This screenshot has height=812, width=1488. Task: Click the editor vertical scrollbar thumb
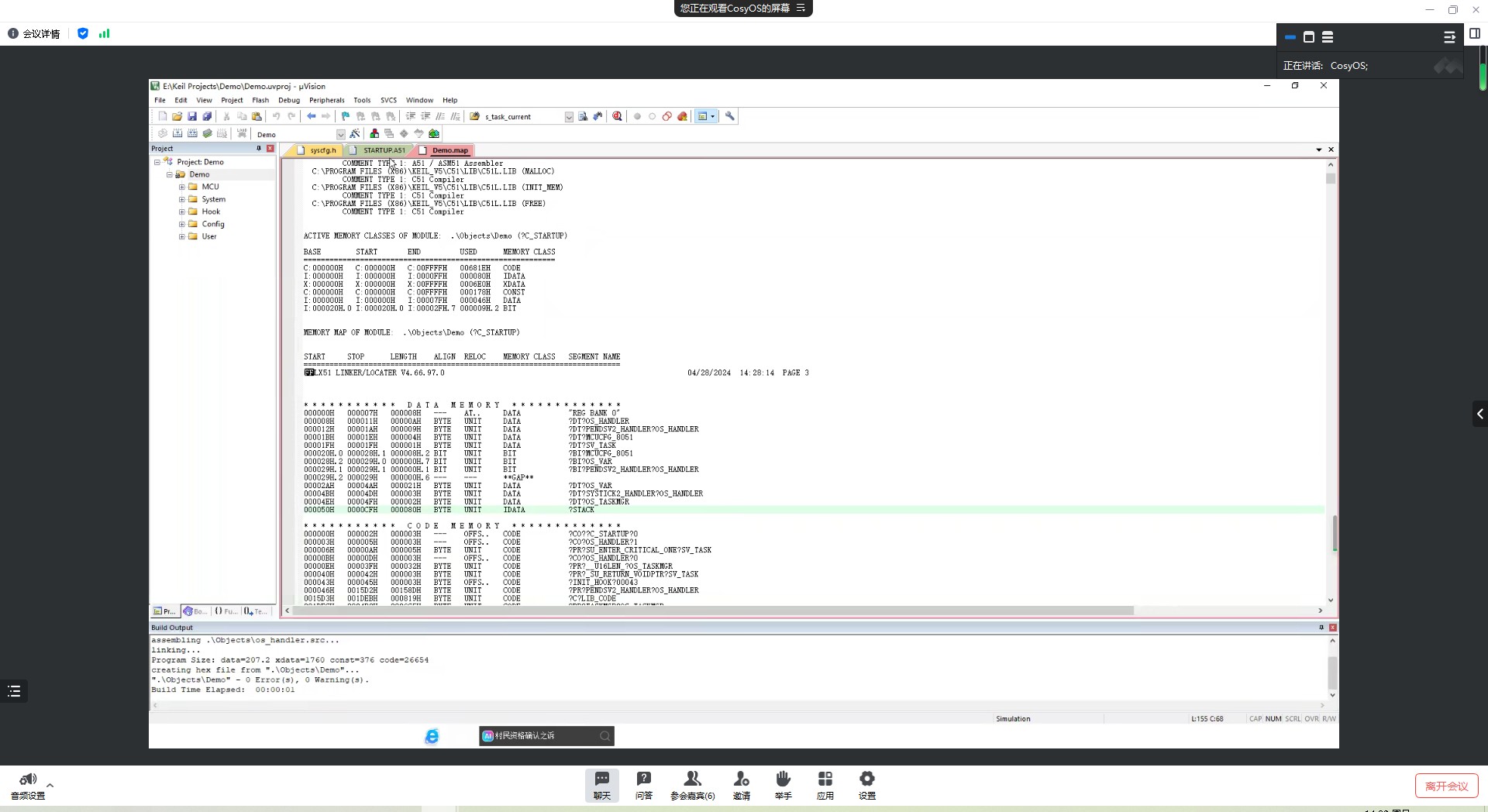point(1331,178)
